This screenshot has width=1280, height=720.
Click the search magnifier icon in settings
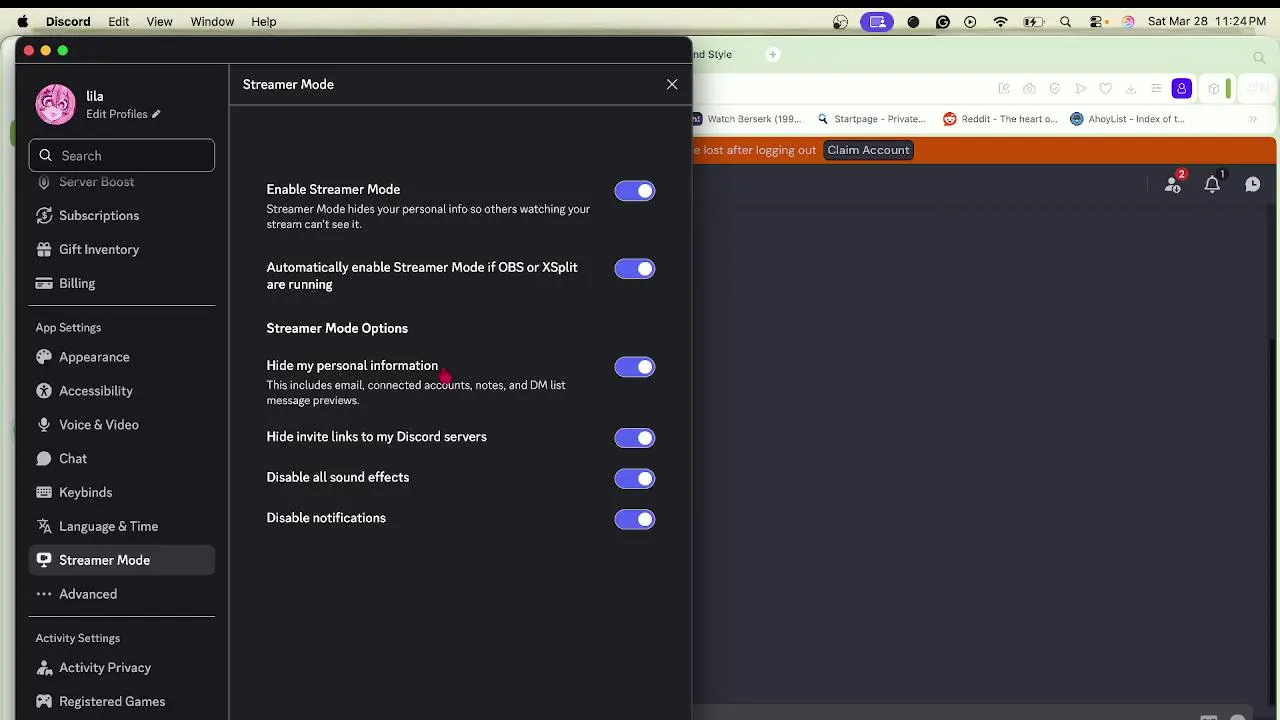coord(45,156)
